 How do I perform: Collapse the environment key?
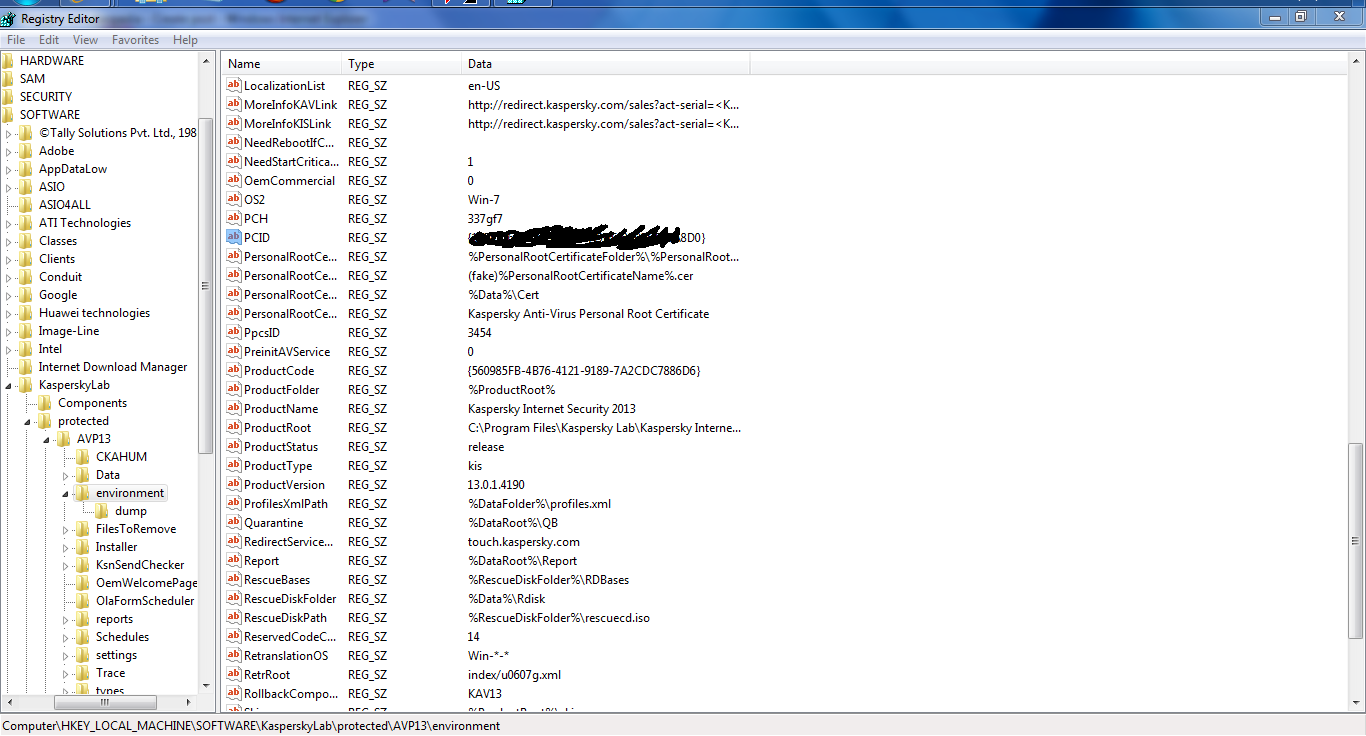click(x=66, y=493)
